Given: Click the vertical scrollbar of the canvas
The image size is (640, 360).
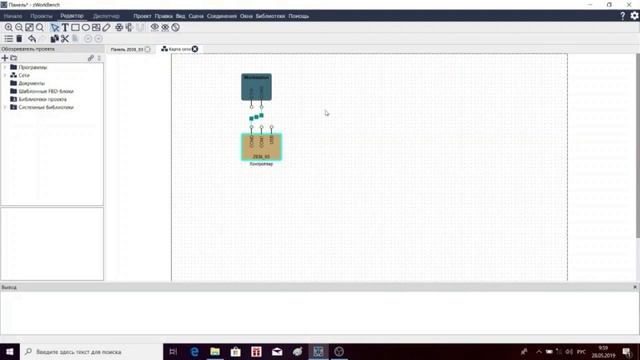Looking at the screenshot, I should tap(638, 146).
